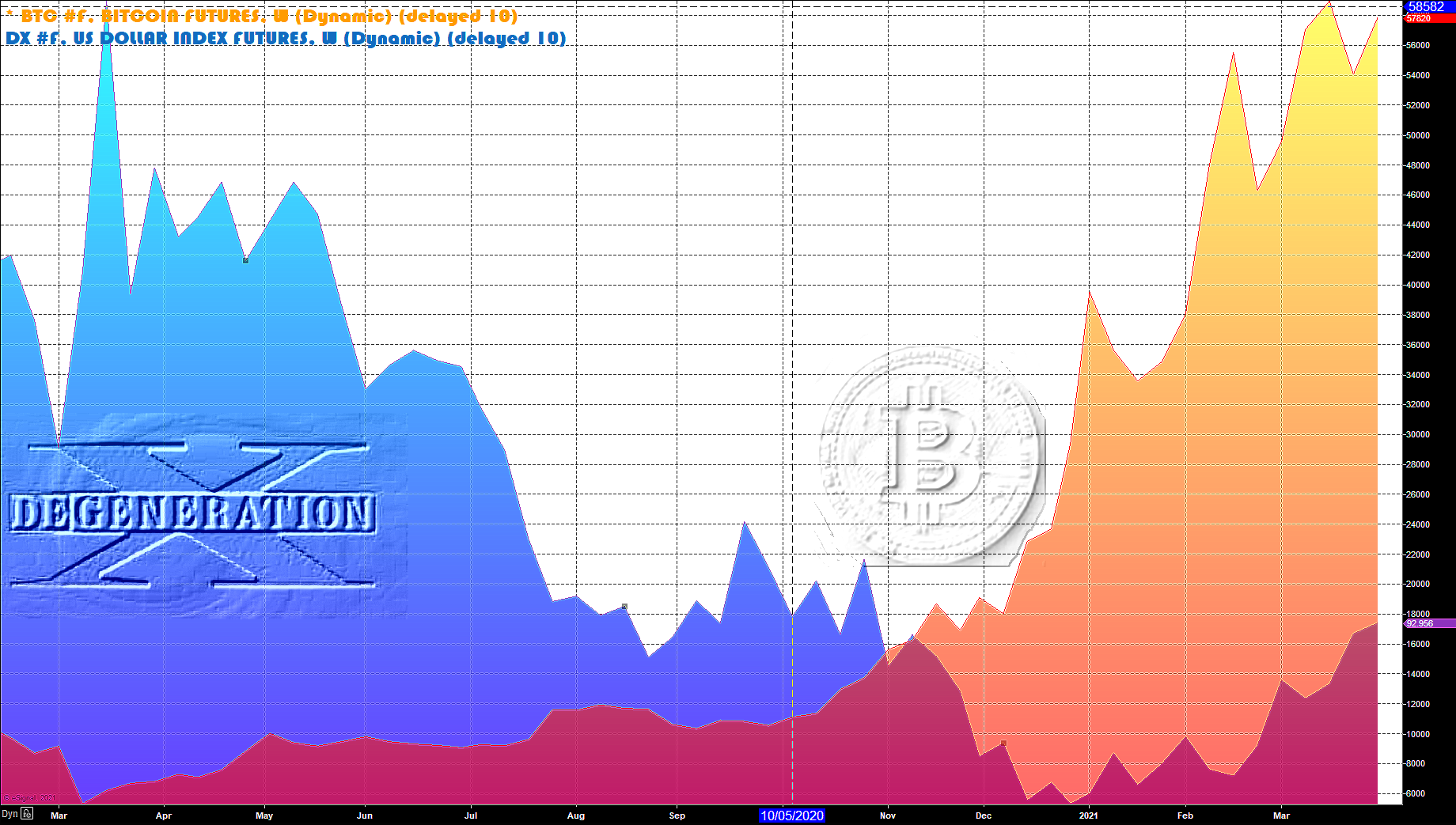Click the 50000 price axis value
The height and width of the screenshot is (825, 1456).
point(1418,135)
